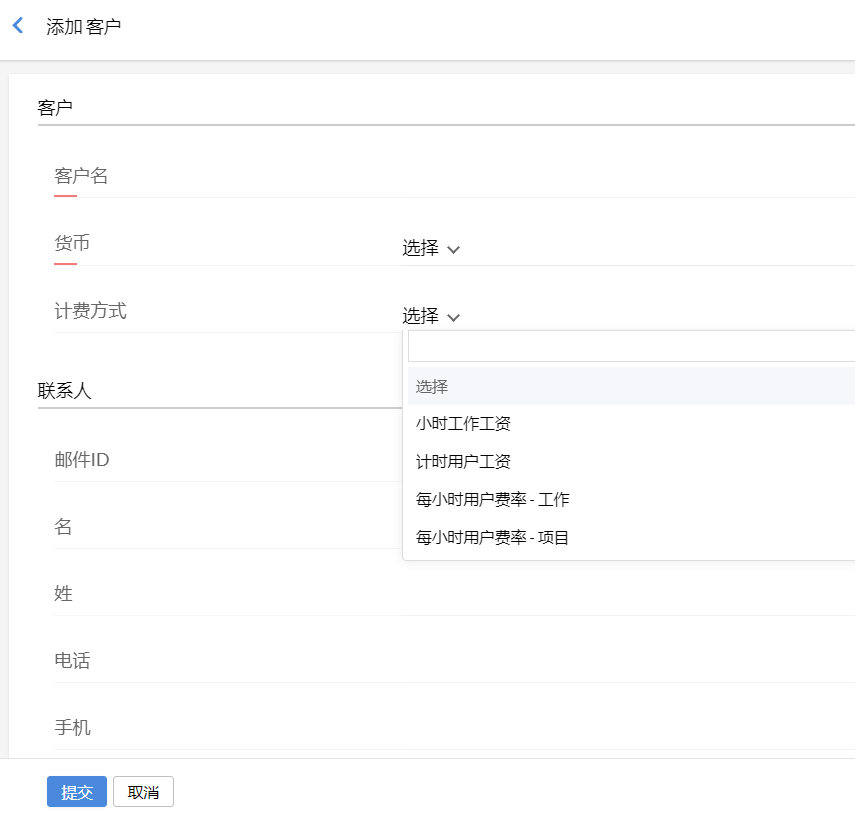Screen dimensions: 855x818
Task: Click the 计费方式 field label
Action: pyautogui.click(x=90, y=311)
